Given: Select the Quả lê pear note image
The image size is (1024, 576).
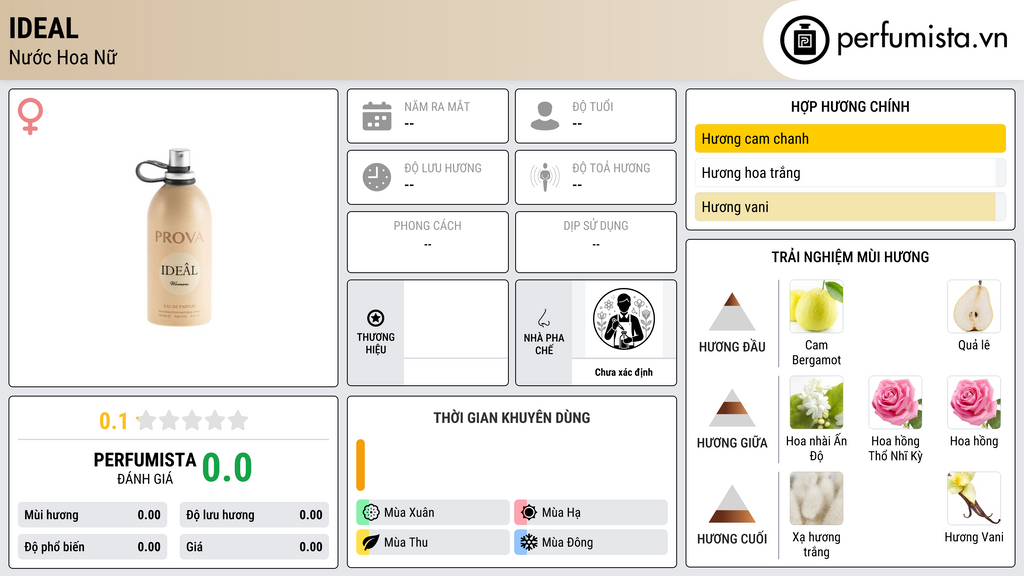Looking at the screenshot, I should coord(974,306).
